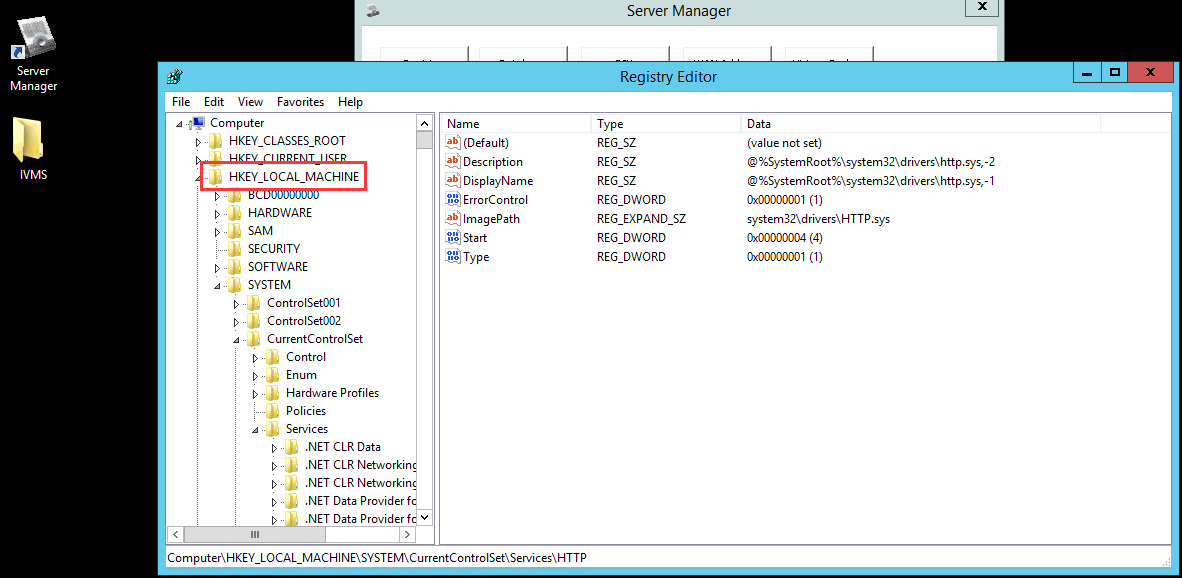Expand the SAM key

pyautogui.click(x=217, y=231)
